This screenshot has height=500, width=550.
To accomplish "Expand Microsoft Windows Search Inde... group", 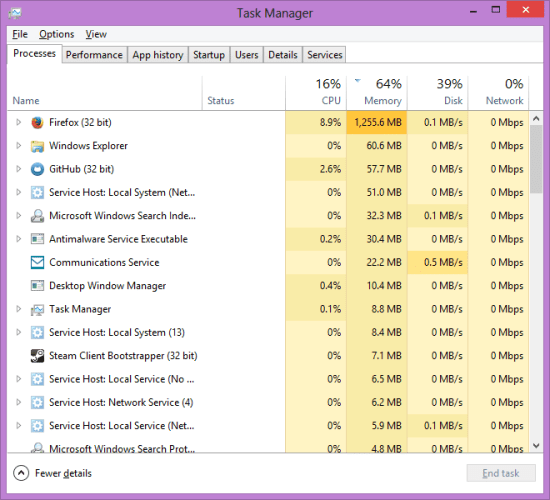I will pyautogui.click(x=19, y=216).
